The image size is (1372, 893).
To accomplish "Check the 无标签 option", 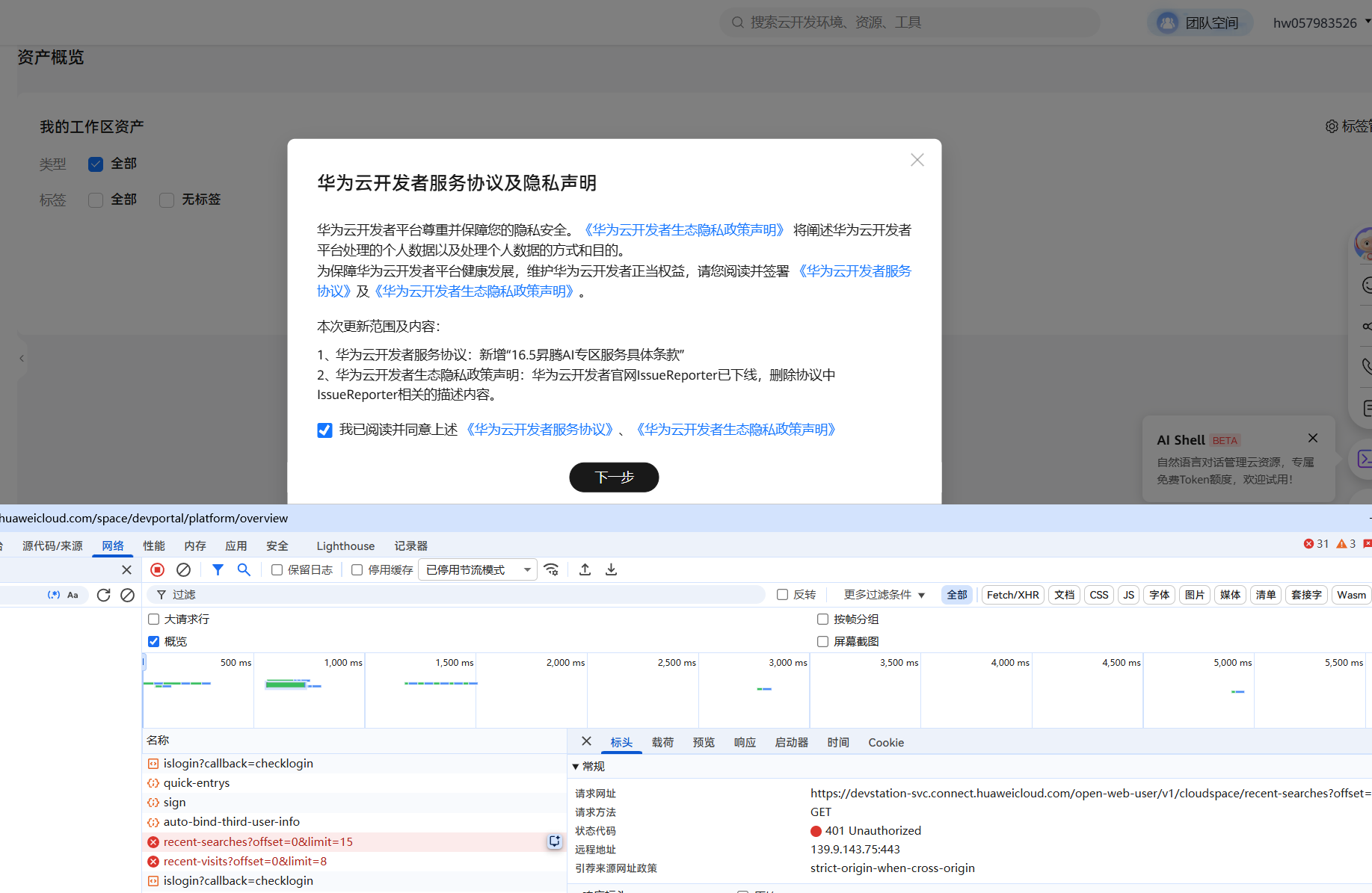I will click(167, 200).
